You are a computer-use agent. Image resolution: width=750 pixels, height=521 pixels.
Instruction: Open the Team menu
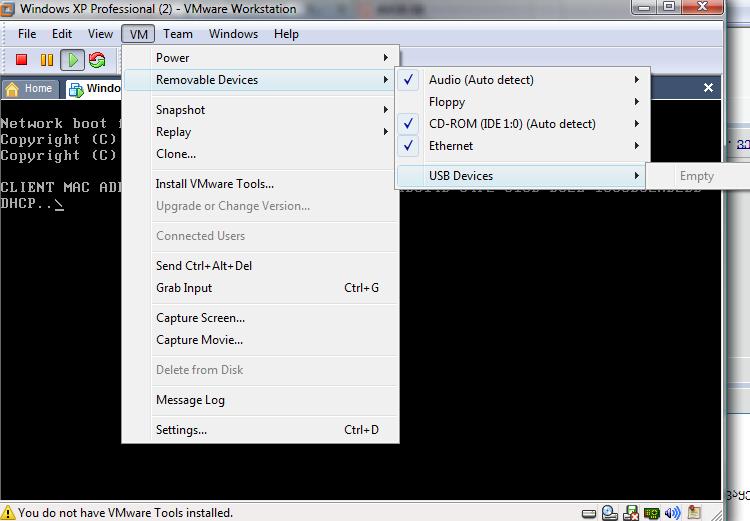point(178,34)
